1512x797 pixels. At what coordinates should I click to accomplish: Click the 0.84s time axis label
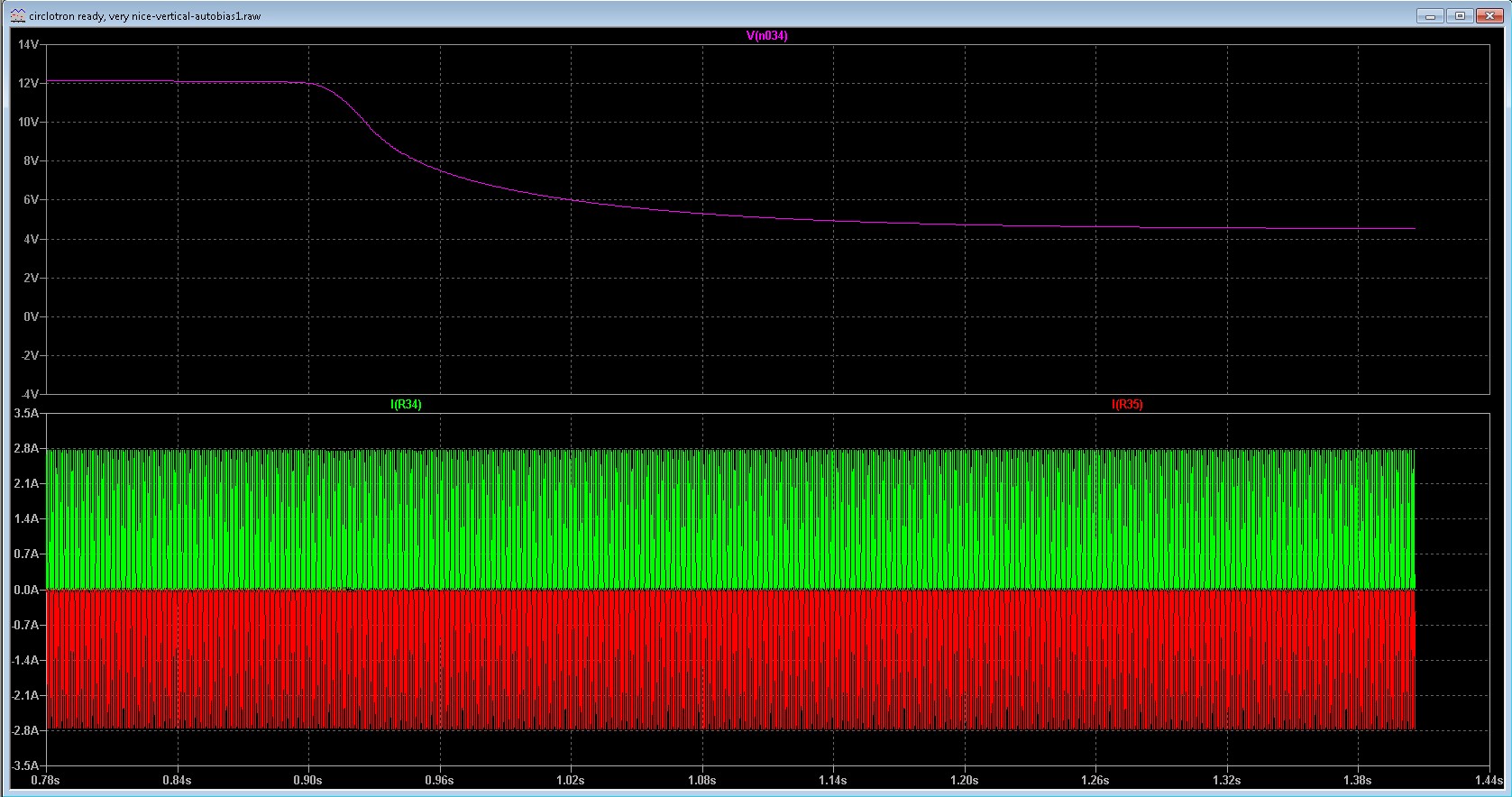coord(177,780)
